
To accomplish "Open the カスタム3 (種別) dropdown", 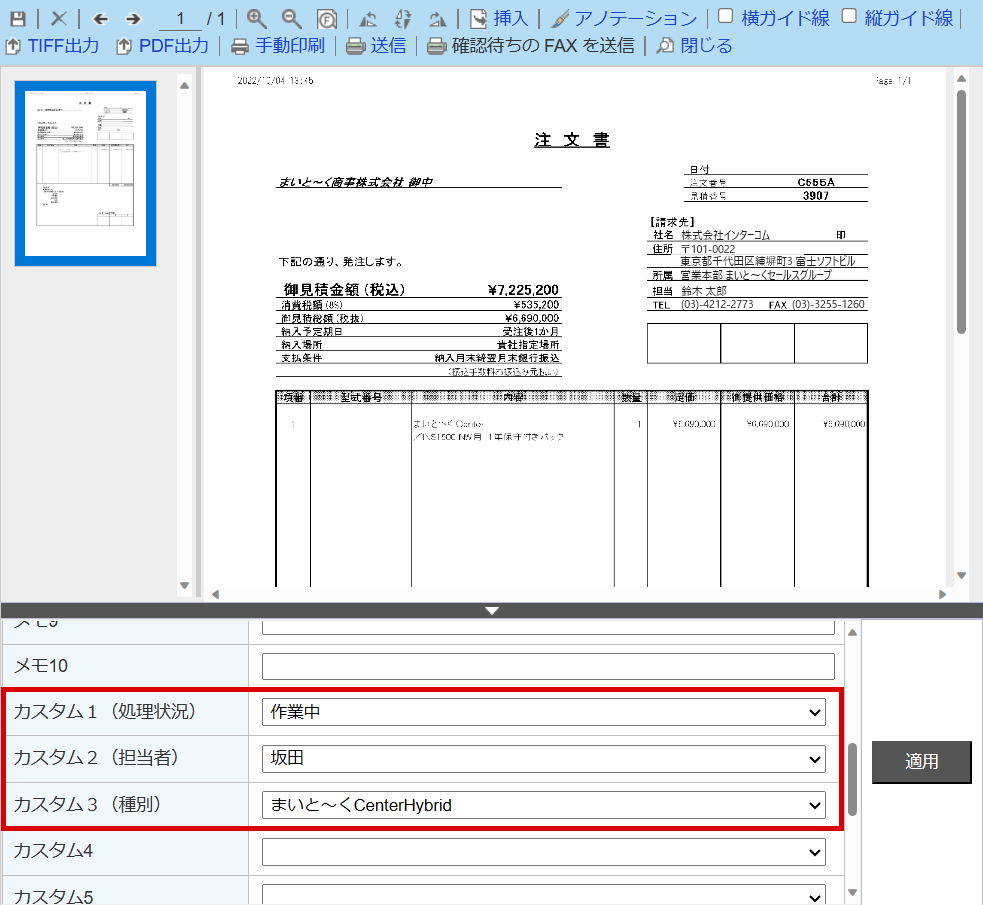I will point(544,804).
